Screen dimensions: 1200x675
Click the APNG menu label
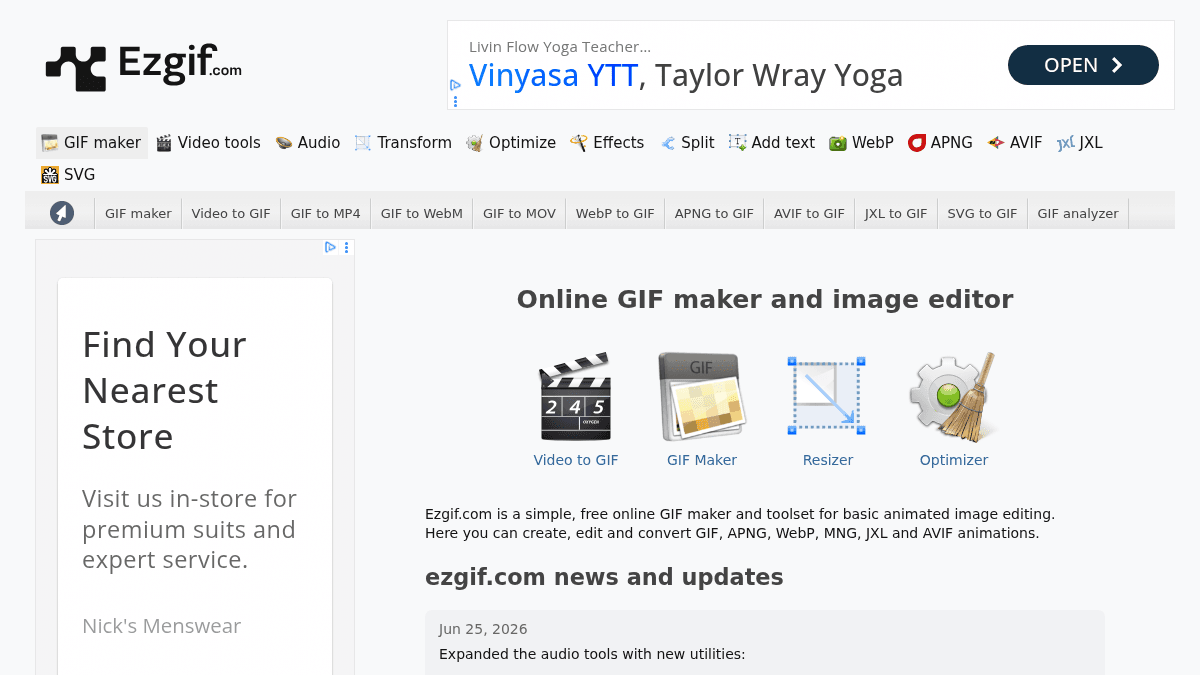tap(952, 143)
